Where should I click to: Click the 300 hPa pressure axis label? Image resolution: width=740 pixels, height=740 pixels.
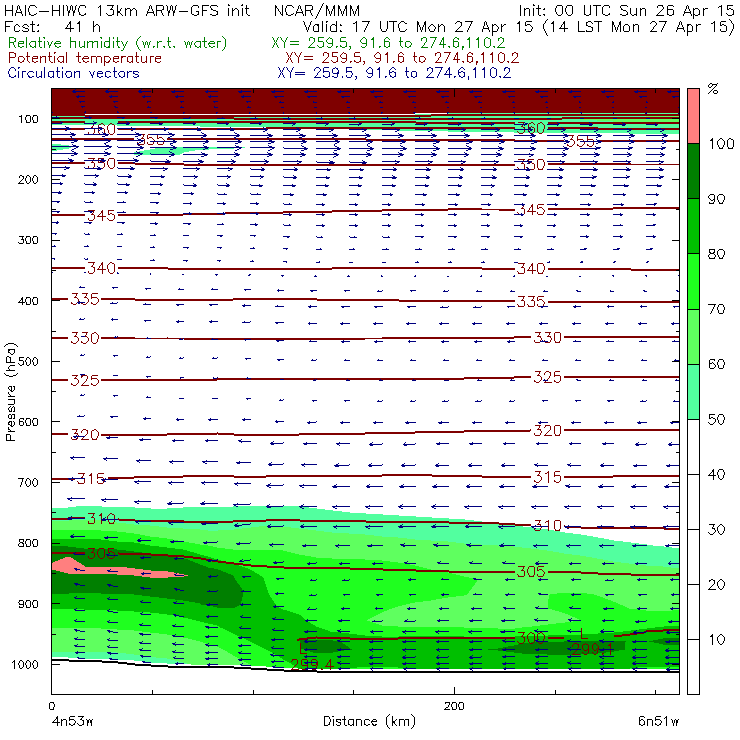[x=28, y=240]
